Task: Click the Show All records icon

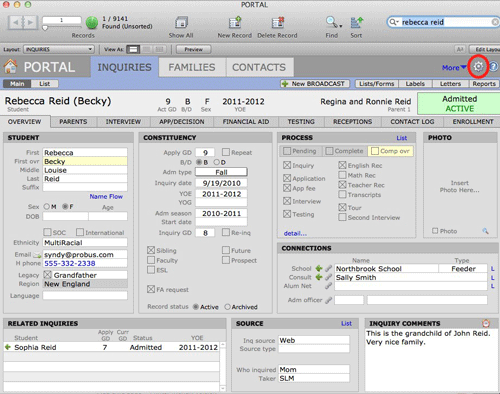Action: pyautogui.click(x=181, y=23)
